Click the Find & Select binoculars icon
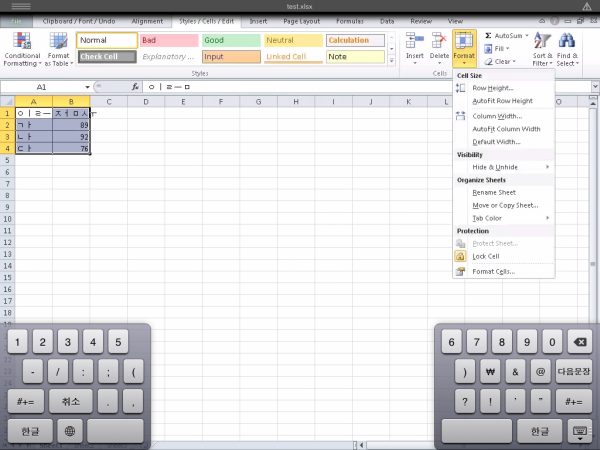600x450 pixels. [567, 41]
